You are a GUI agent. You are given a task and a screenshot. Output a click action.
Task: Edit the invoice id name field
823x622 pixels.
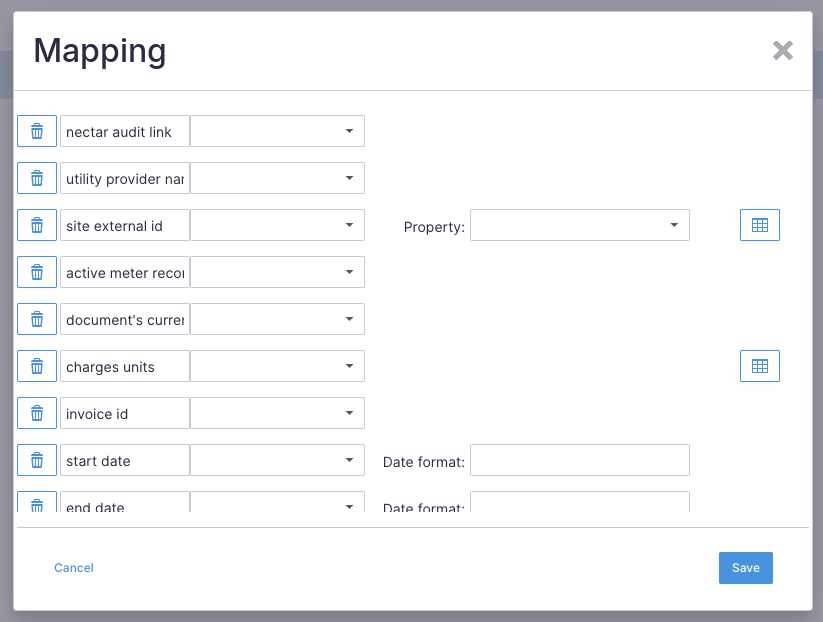tap(125, 413)
